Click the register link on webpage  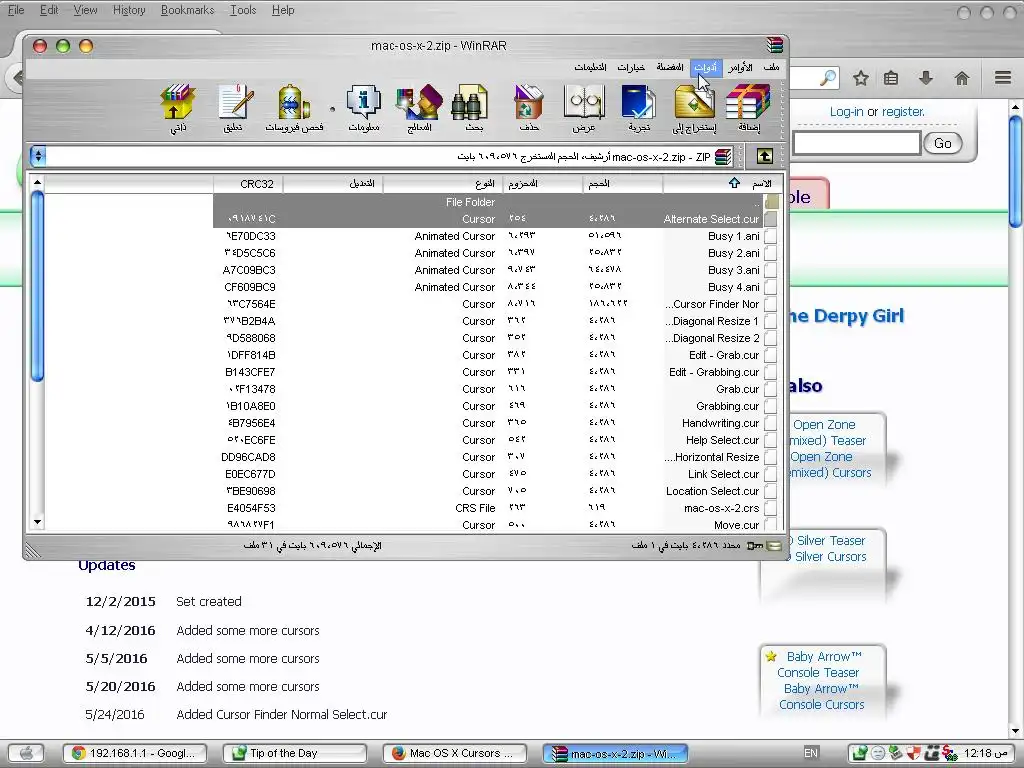[903, 112]
